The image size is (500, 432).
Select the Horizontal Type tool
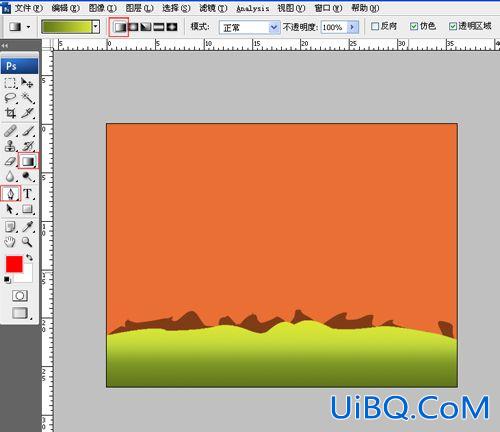pyautogui.click(x=28, y=193)
